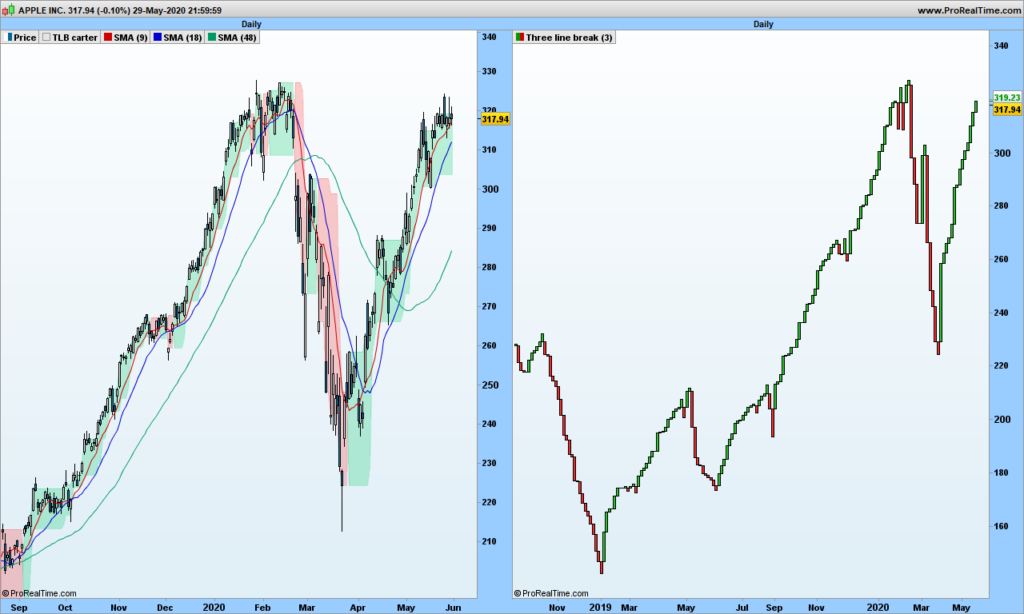Click the 200 label on the right price axis
The width and height of the screenshot is (1024, 614).
point(1001,419)
